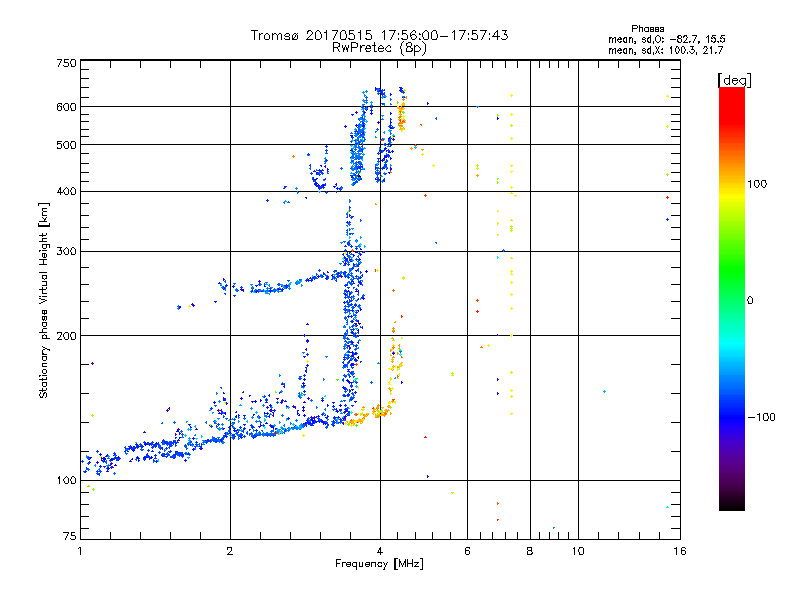Click the x-axis tick label "10"
800x600 pixels.
pyautogui.click(x=578, y=551)
